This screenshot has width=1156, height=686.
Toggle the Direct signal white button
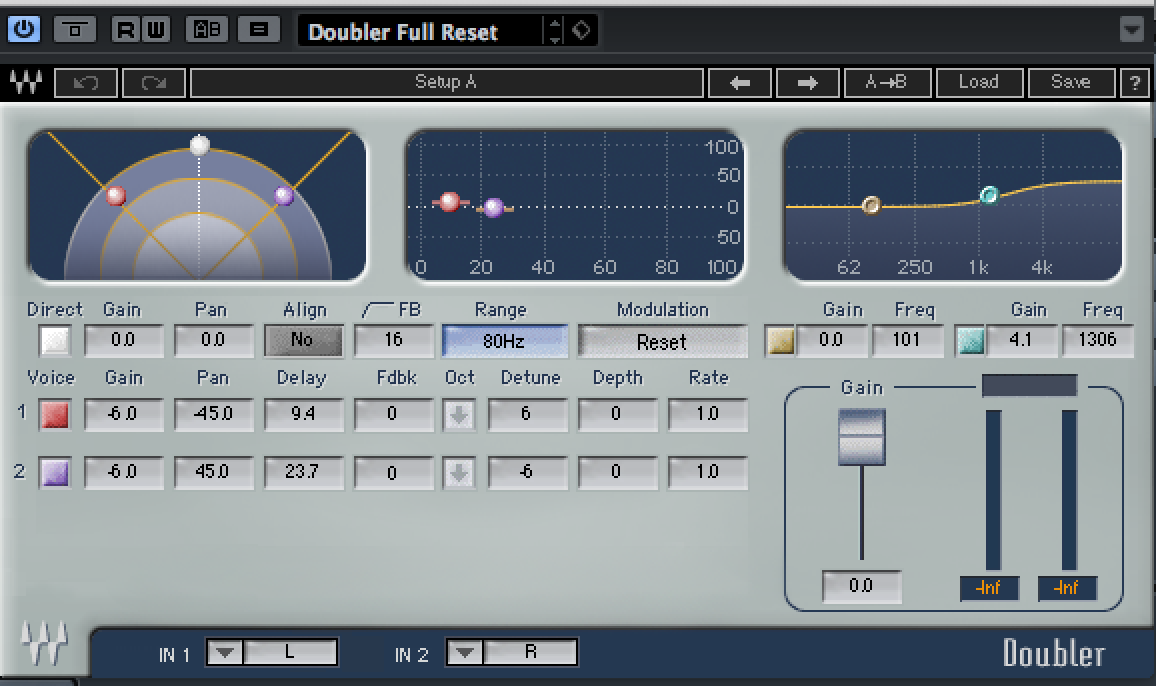point(55,341)
